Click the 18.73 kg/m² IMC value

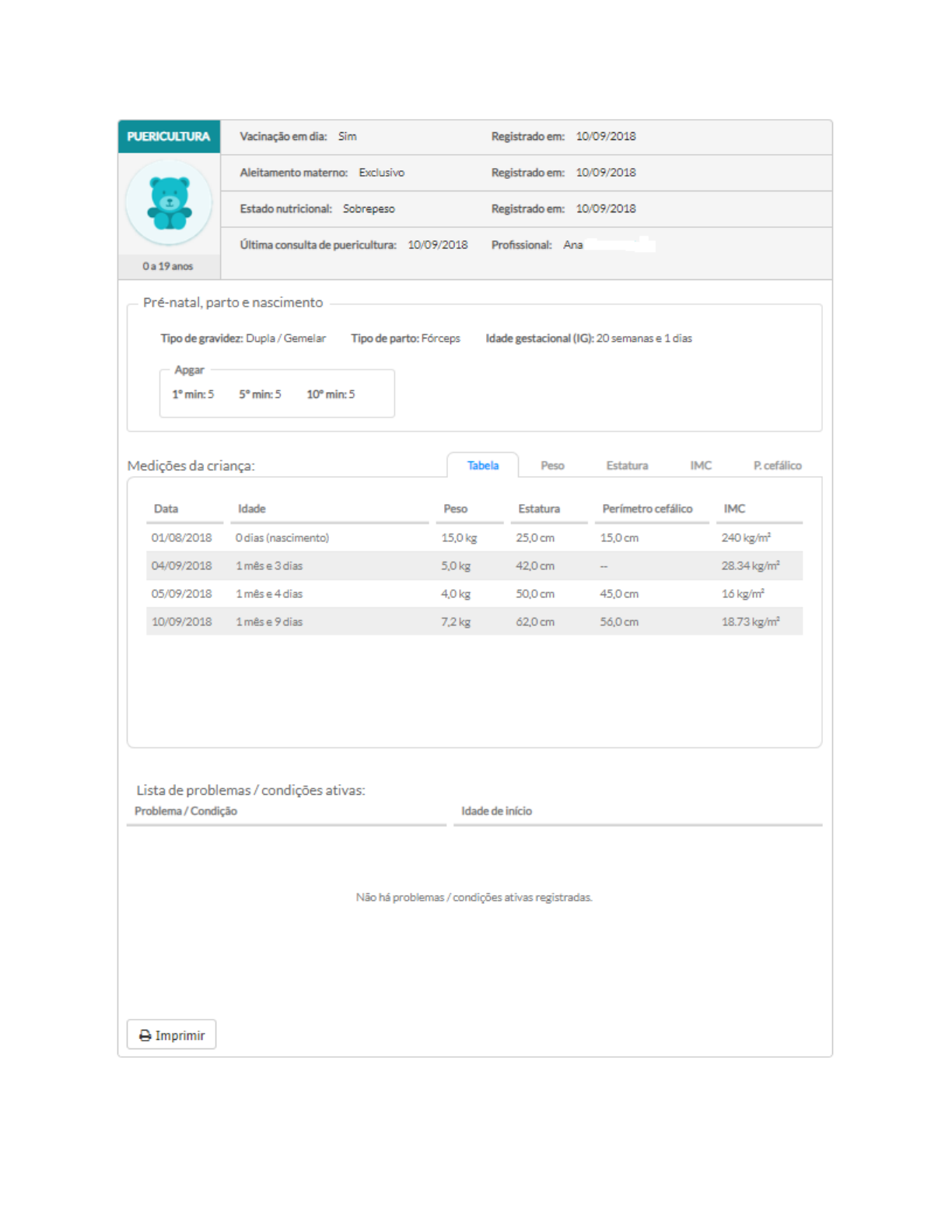pos(751,621)
